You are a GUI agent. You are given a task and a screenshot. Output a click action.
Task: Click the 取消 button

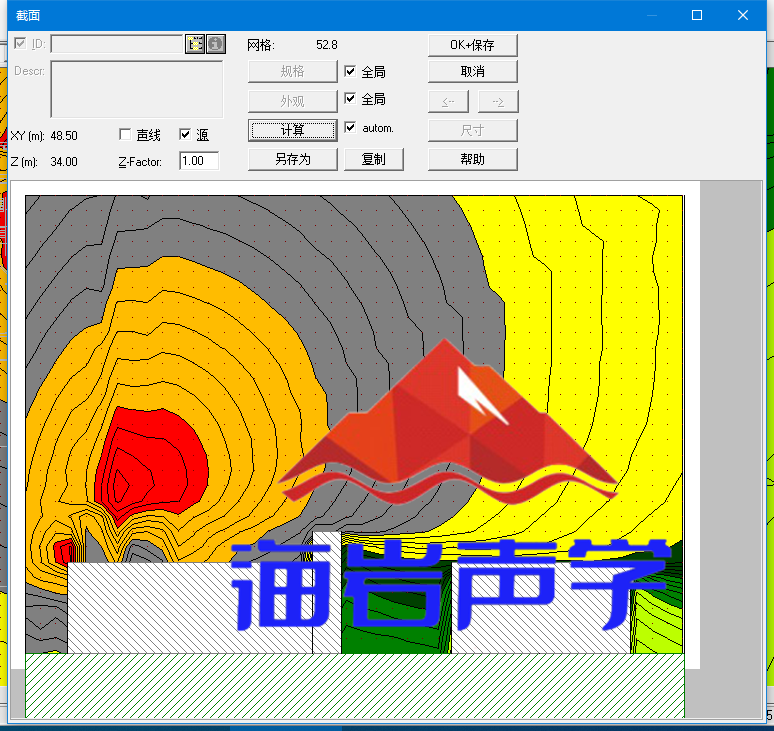point(473,72)
